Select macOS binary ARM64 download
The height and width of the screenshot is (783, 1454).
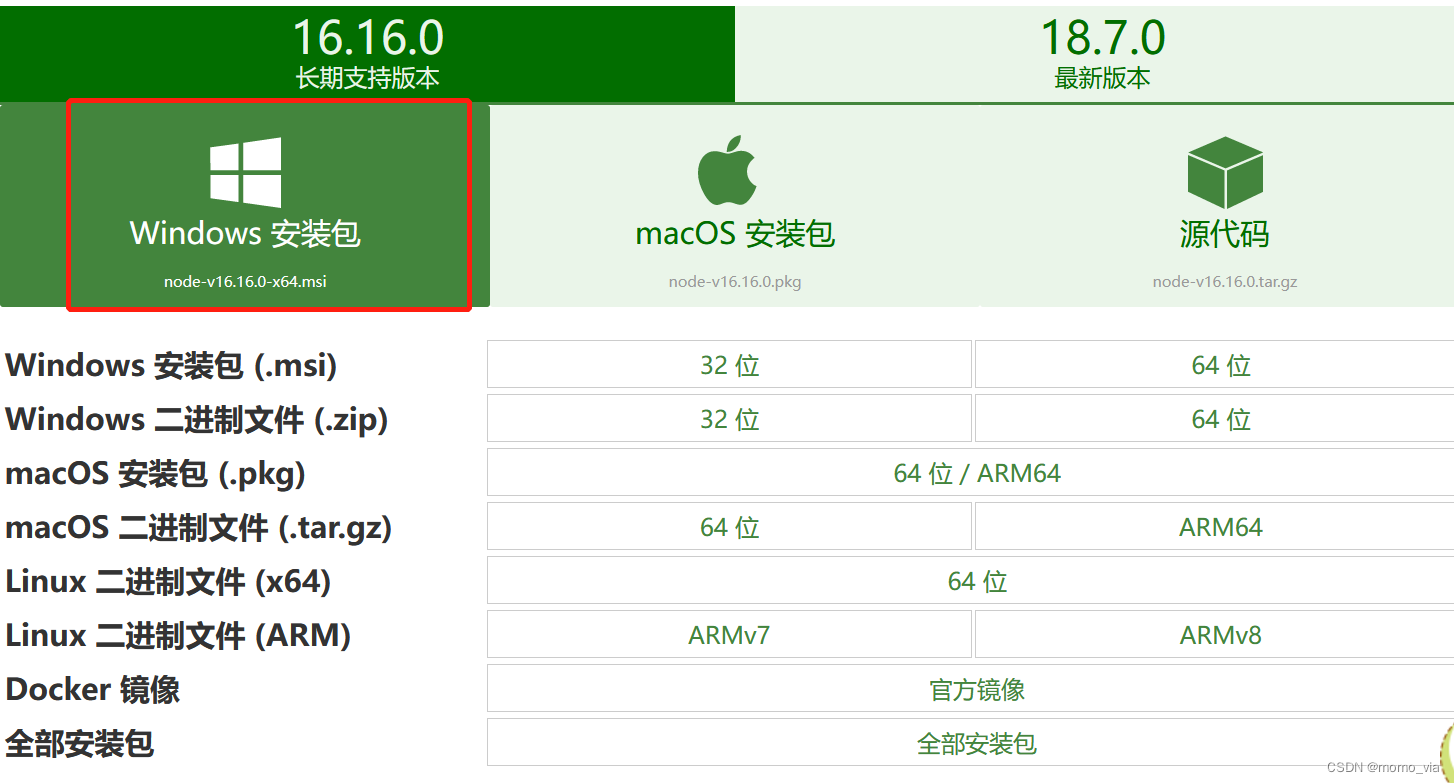(x=1220, y=527)
